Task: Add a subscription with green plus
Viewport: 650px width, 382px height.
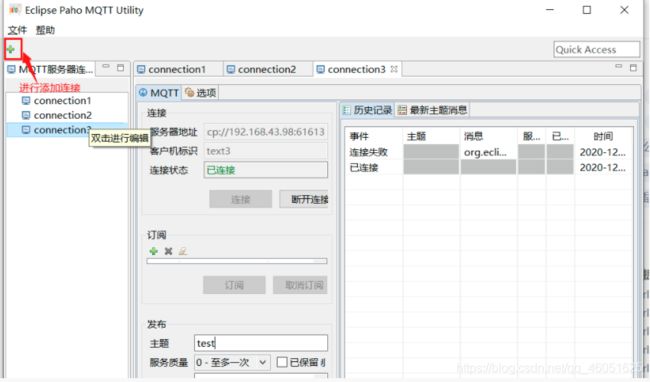Action: point(154,251)
